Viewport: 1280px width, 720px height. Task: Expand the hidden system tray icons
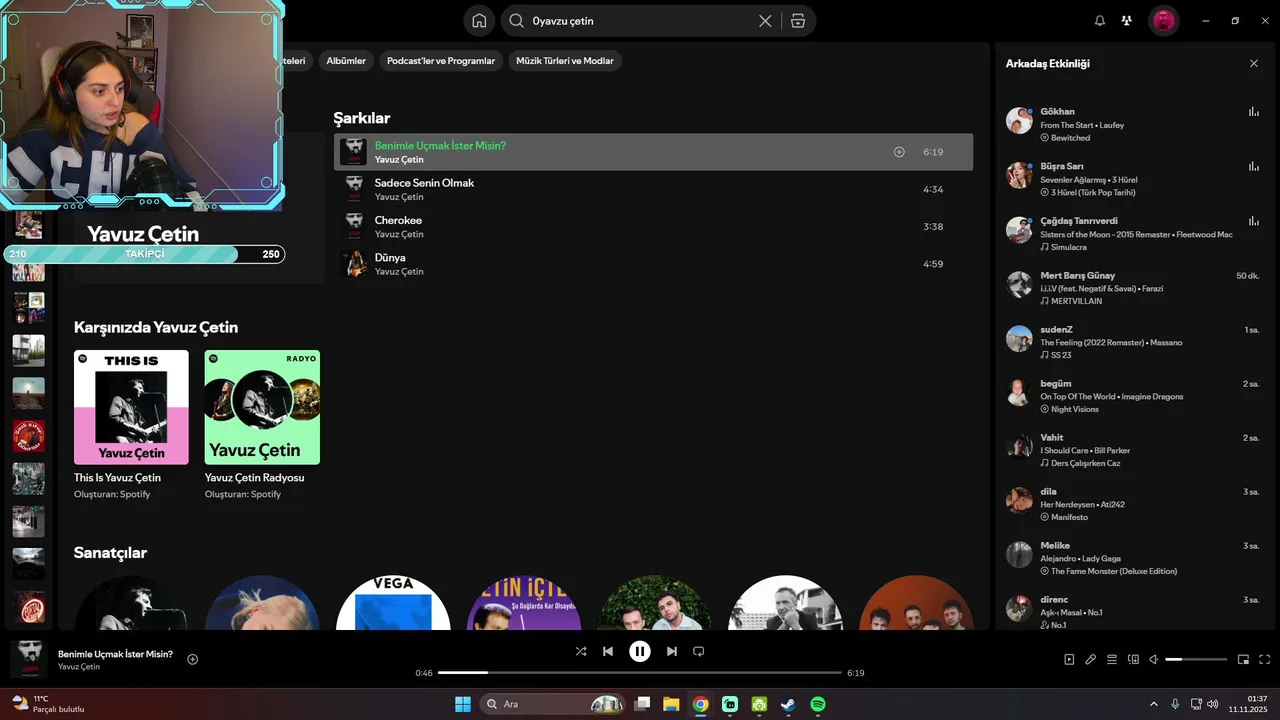coord(1153,704)
